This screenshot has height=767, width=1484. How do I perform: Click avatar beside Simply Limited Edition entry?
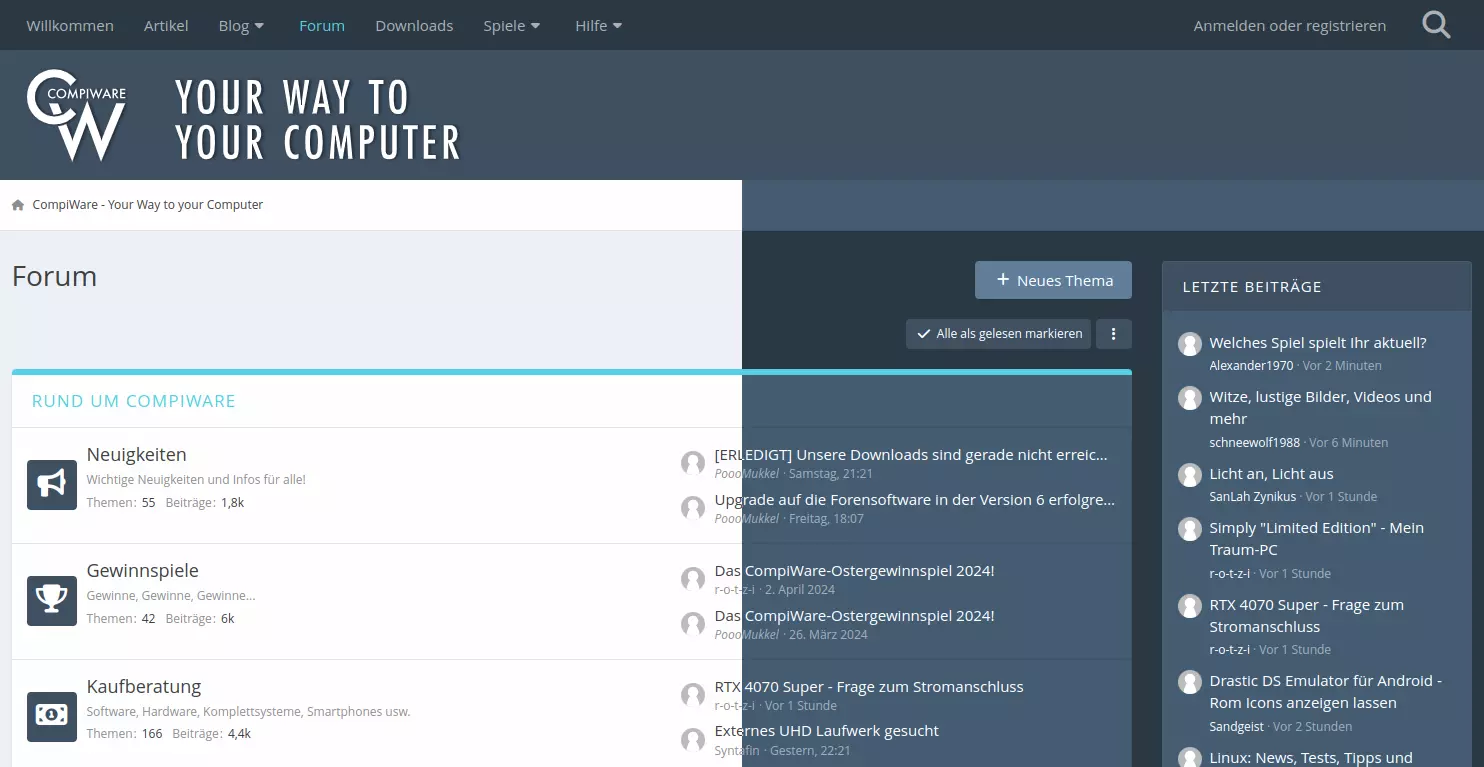pos(1190,529)
